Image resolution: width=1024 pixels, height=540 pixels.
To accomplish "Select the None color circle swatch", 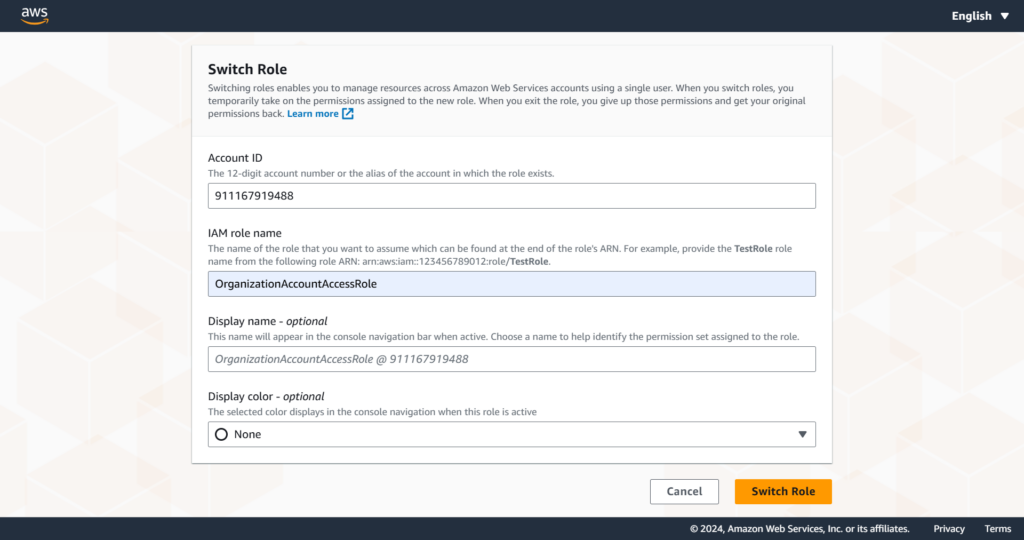I will (221, 434).
